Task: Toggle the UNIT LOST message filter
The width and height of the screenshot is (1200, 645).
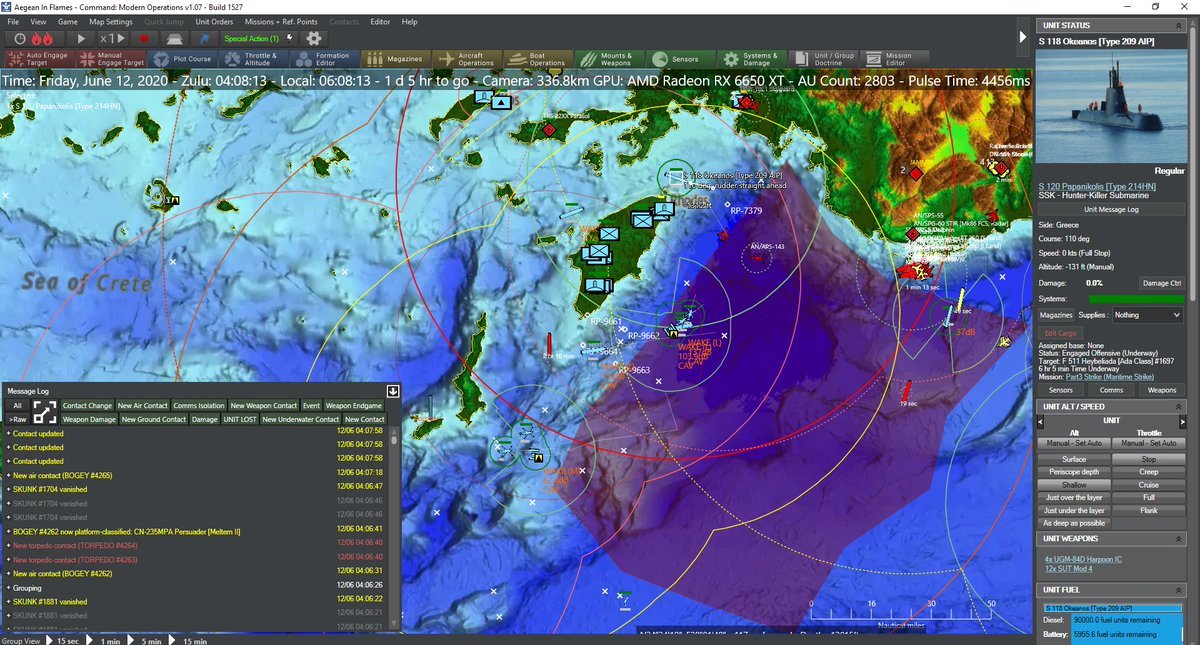Action: [x=240, y=419]
